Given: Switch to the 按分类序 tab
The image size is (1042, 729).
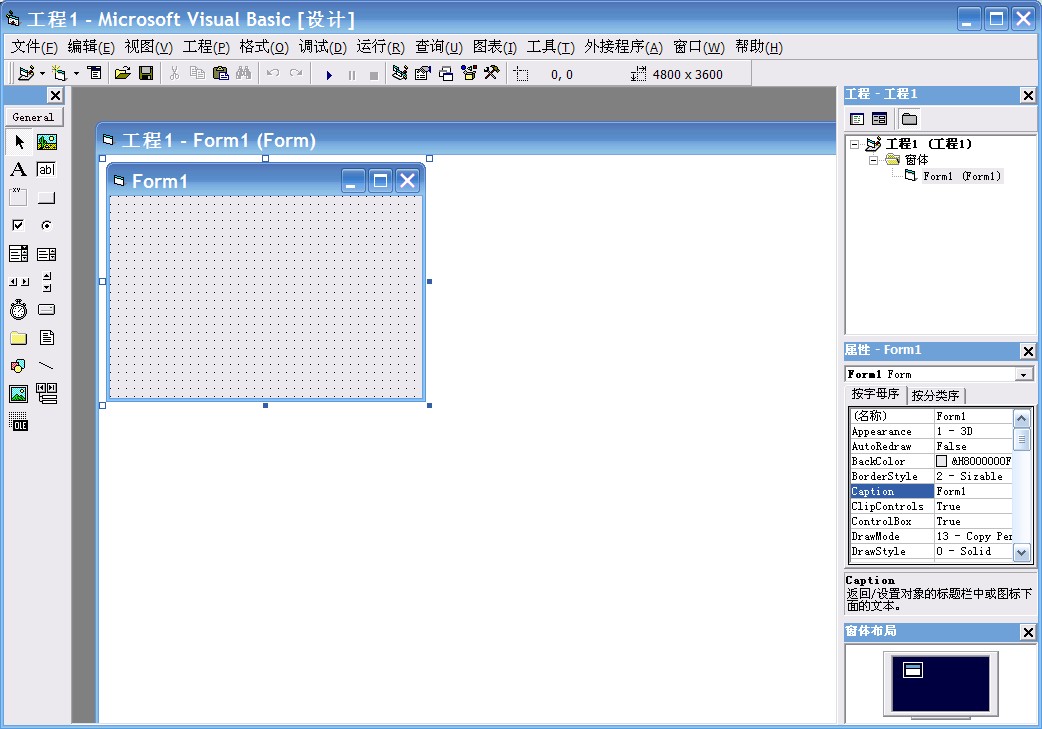Looking at the screenshot, I should pyautogui.click(x=935, y=396).
